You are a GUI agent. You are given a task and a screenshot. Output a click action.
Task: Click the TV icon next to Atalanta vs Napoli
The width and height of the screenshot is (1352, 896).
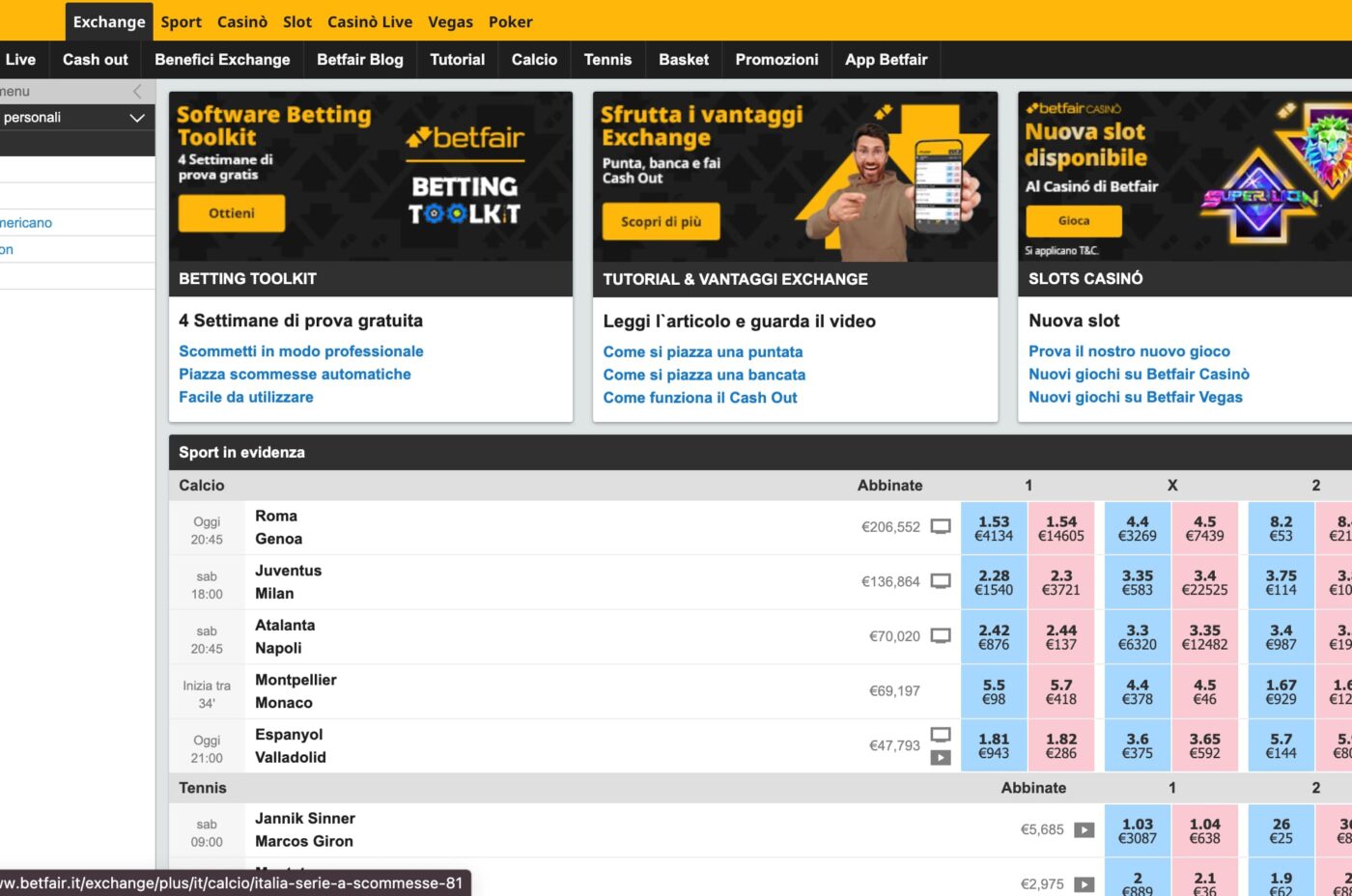click(x=940, y=635)
